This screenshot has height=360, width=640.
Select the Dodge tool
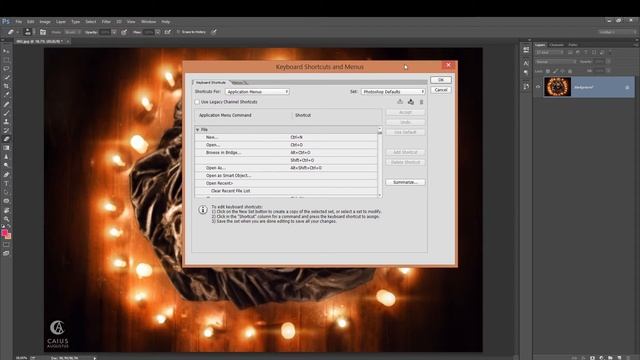pyautogui.click(x=6, y=166)
